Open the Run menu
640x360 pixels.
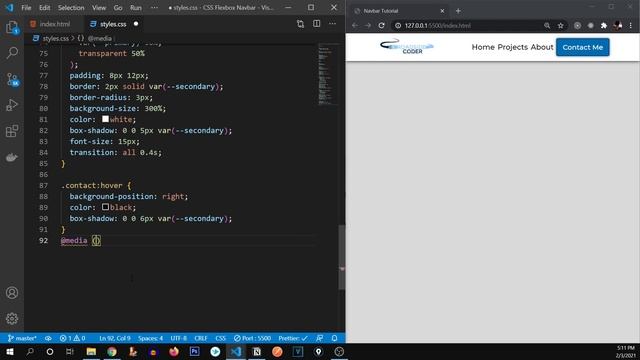coord(136,8)
